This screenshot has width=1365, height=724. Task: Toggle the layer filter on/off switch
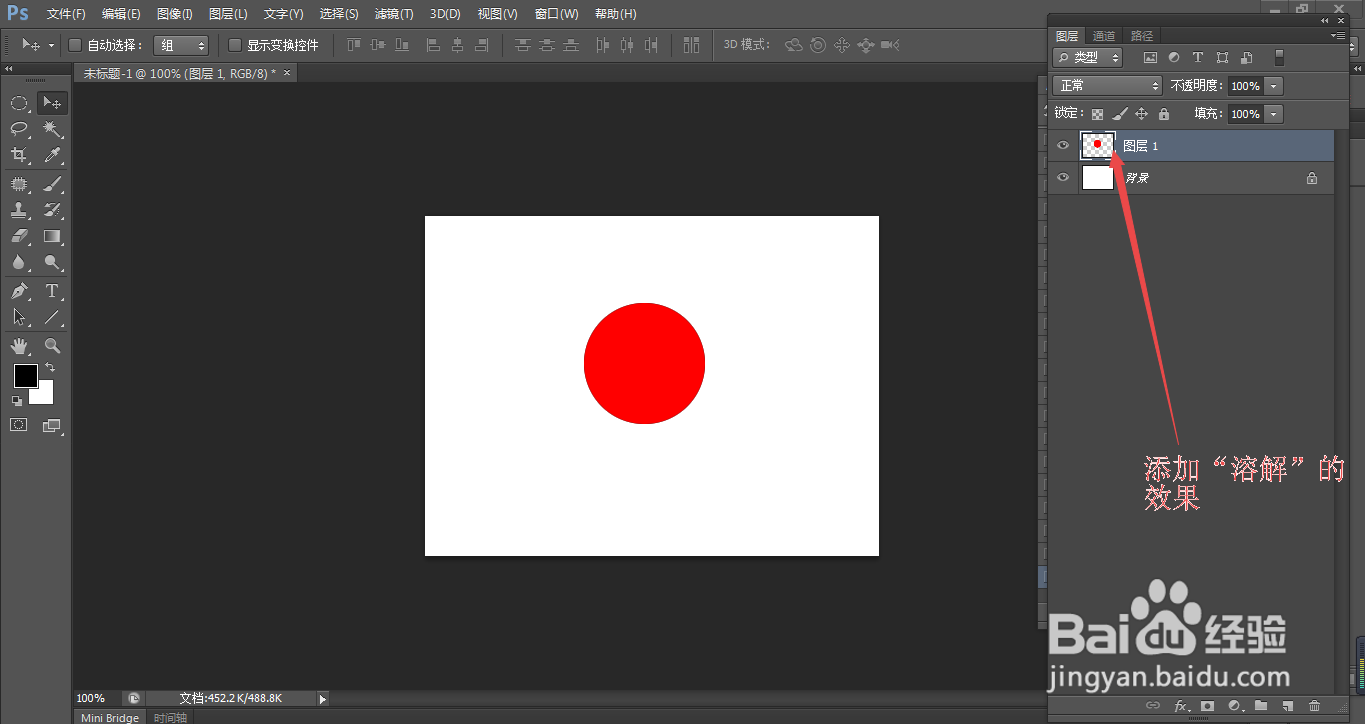pyautogui.click(x=1277, y=58)
